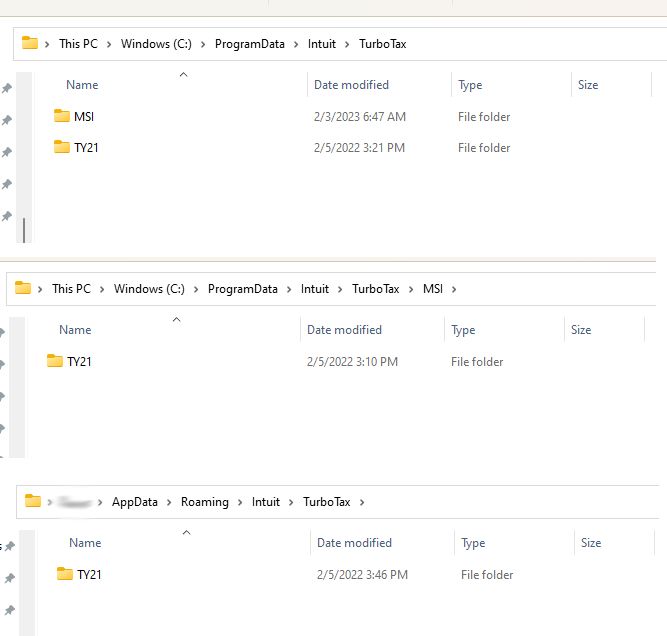
Task: Click TurboTax at the end of top window breadcrumb
Action: 382,44
